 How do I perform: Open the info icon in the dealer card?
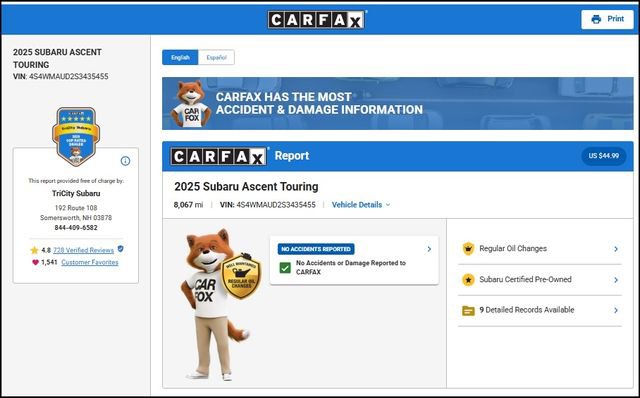click(x=125, y=161)
